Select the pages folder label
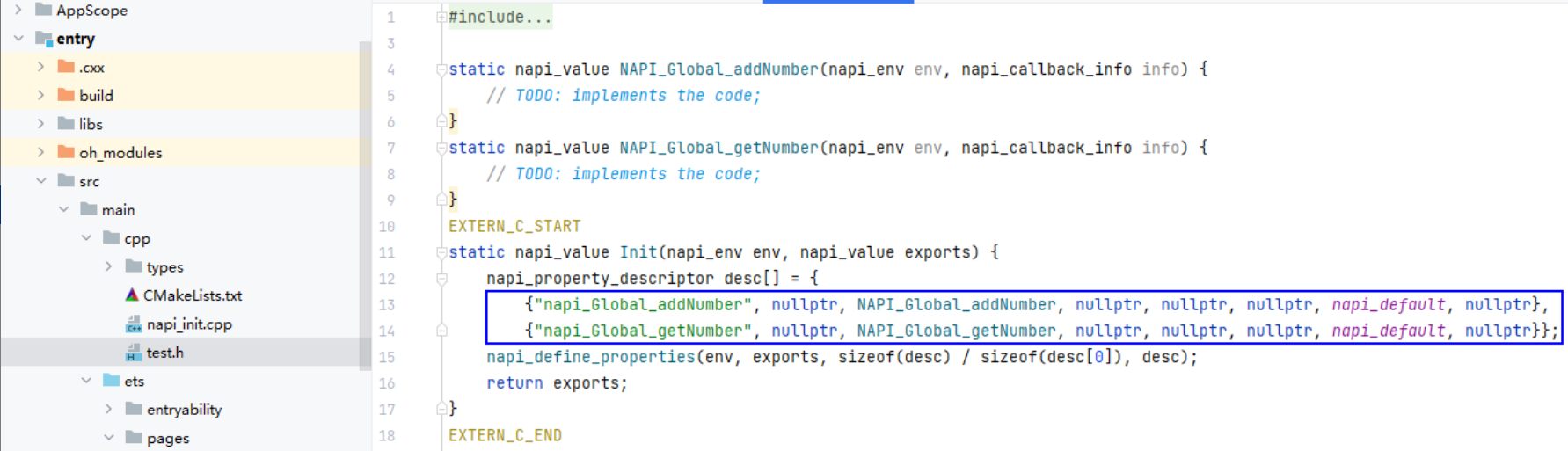1568x451 pixels. [x=168, y=439]
